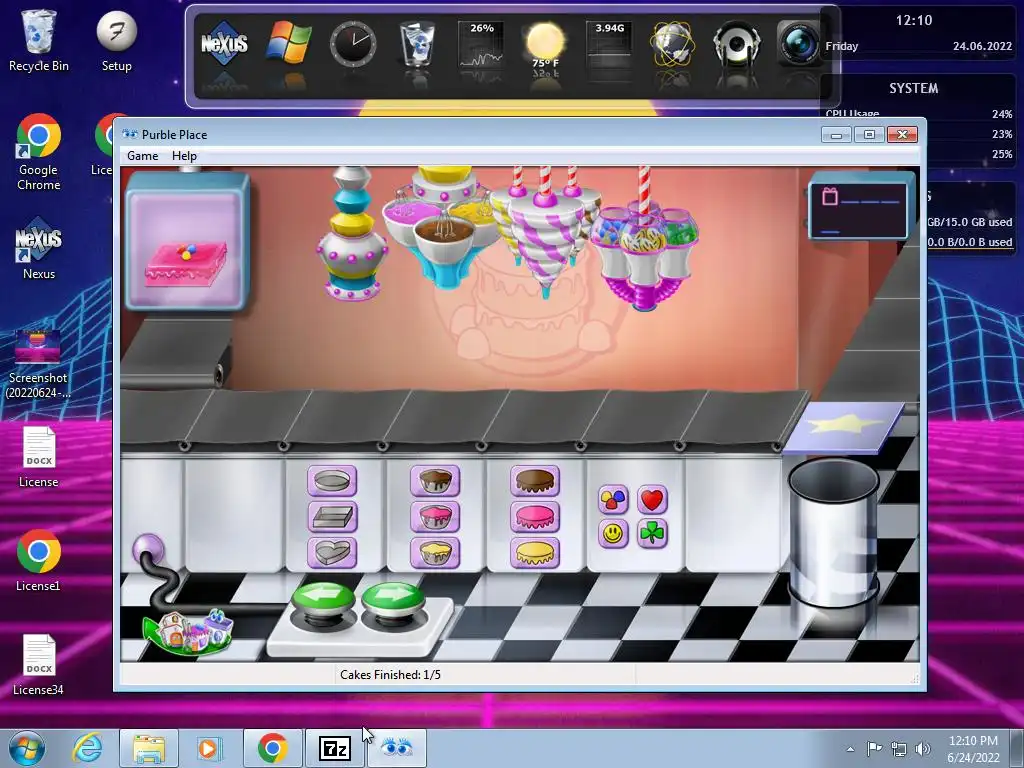
Task: Select the round cake pan shape
Action: pyautogui.click(x=332, y=481)
